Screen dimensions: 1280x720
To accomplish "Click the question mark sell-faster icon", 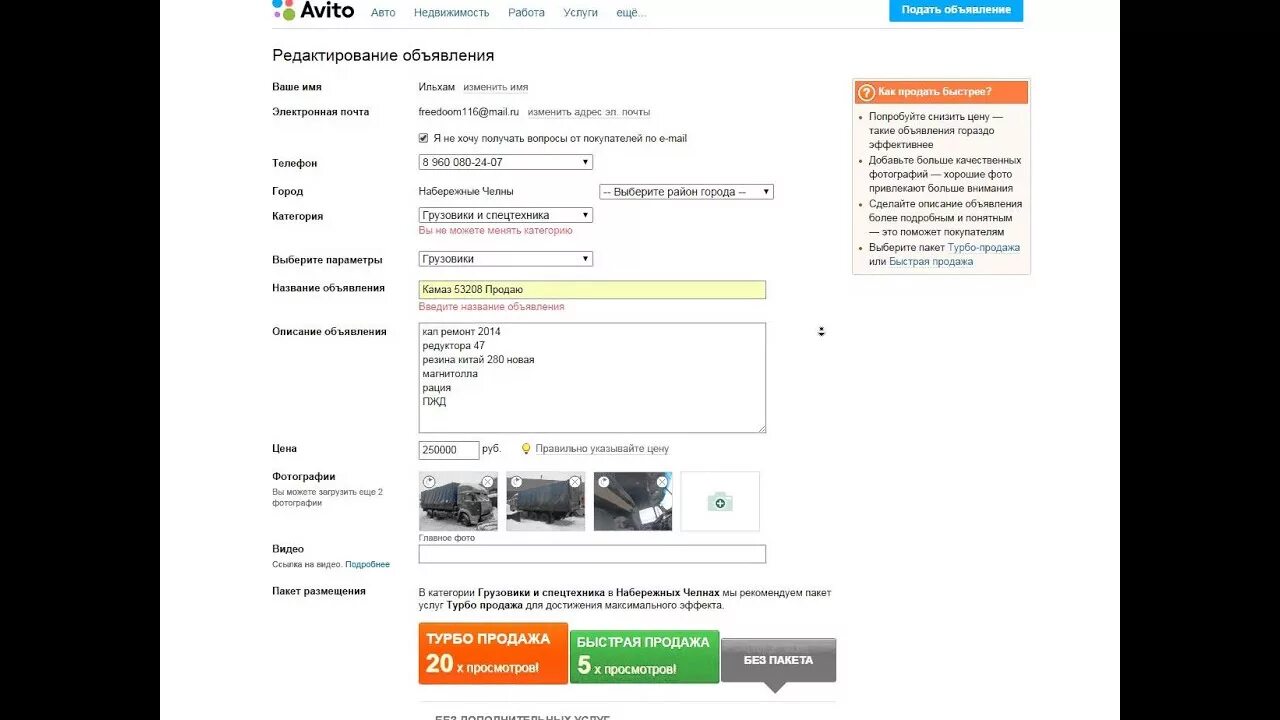I will click(x=866, y=92).
